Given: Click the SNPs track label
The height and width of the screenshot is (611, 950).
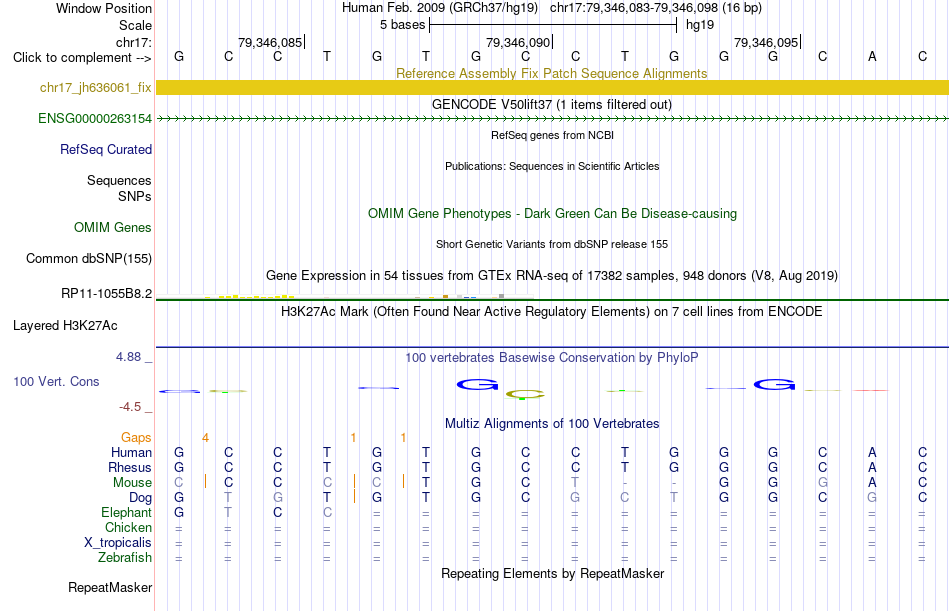Looking at the screenshot, I should point(135,196).
